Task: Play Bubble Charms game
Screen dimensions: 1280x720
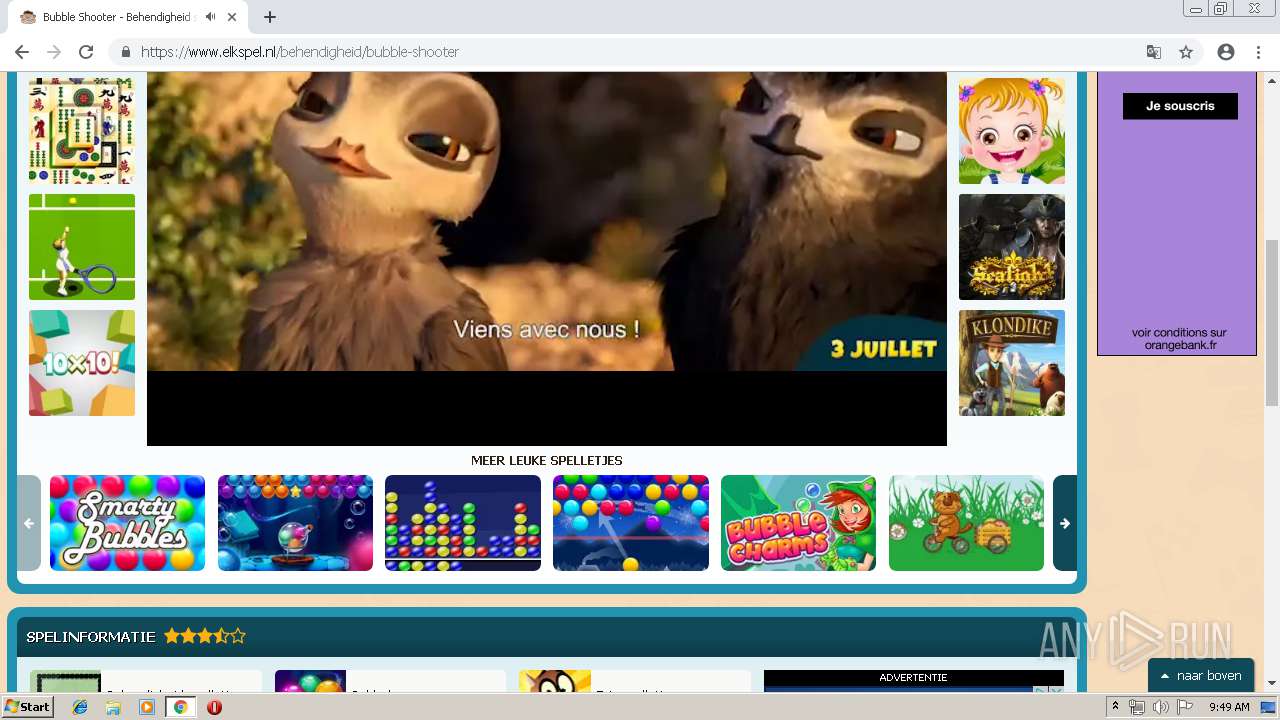Action: tap(798, 523)
